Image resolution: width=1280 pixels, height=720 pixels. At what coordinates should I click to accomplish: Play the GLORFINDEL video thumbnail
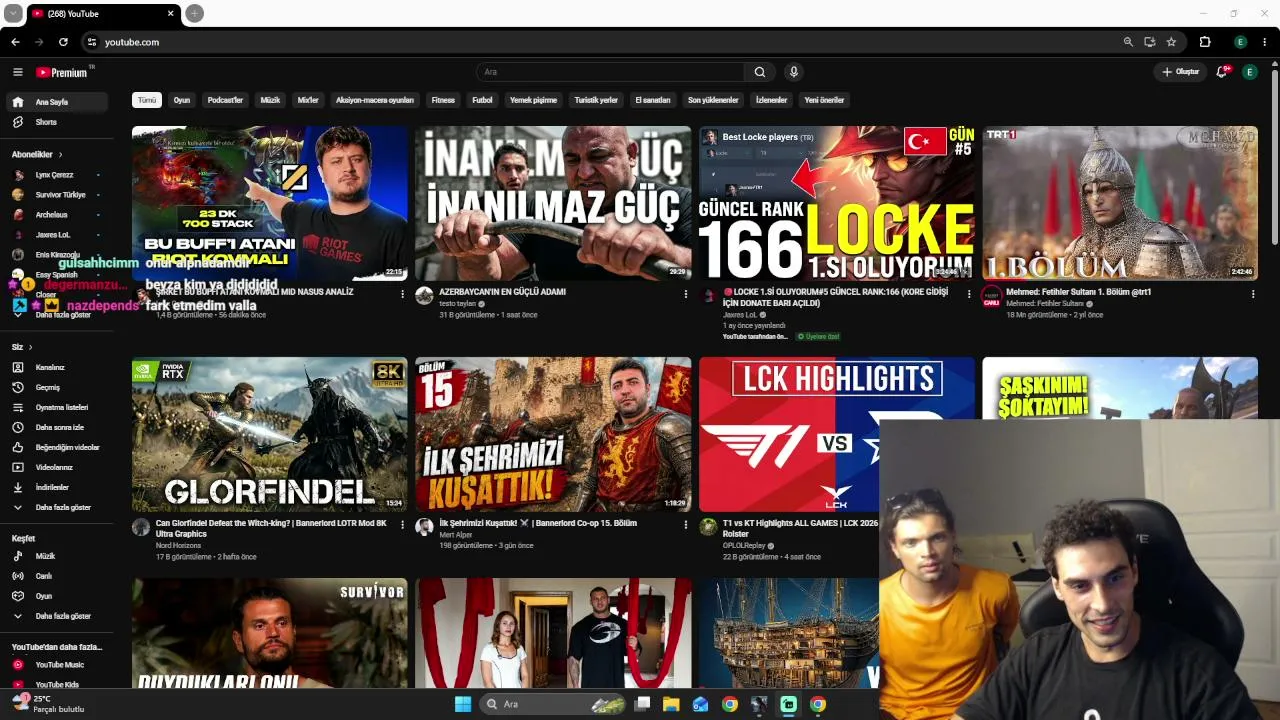click(x=270, y=434)
